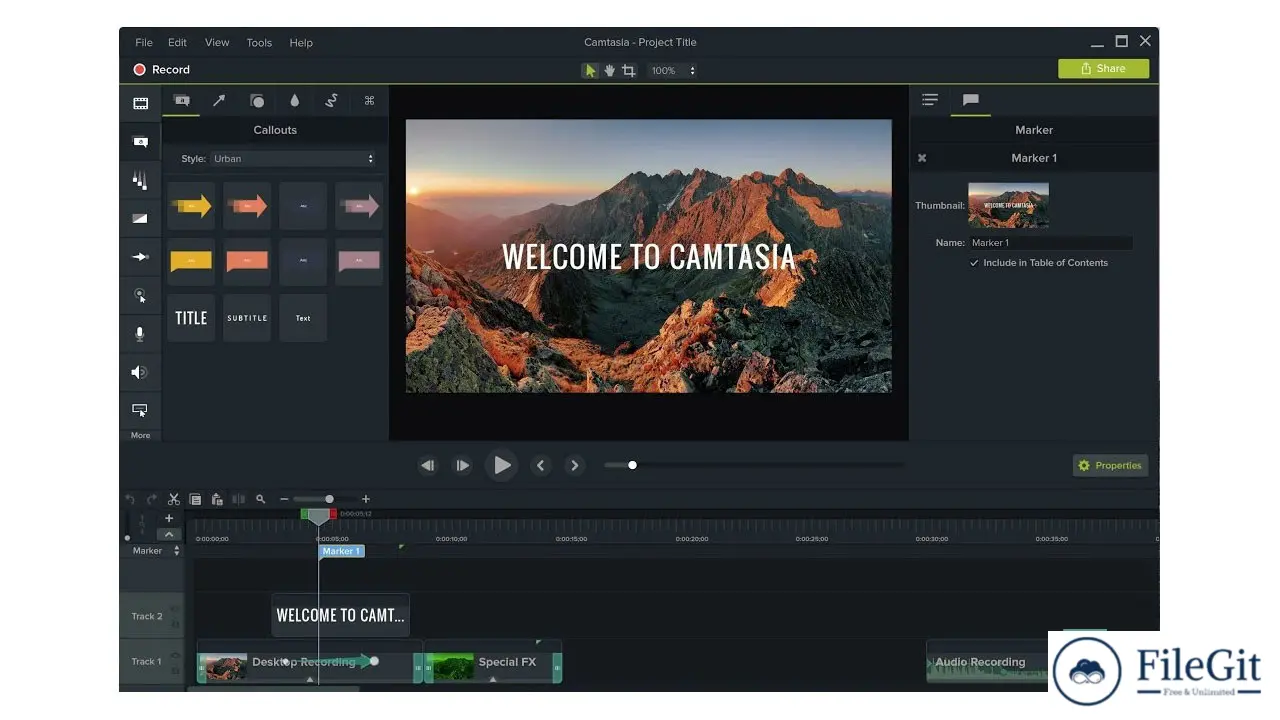Open the Help menu

click(x=301, y=43)
